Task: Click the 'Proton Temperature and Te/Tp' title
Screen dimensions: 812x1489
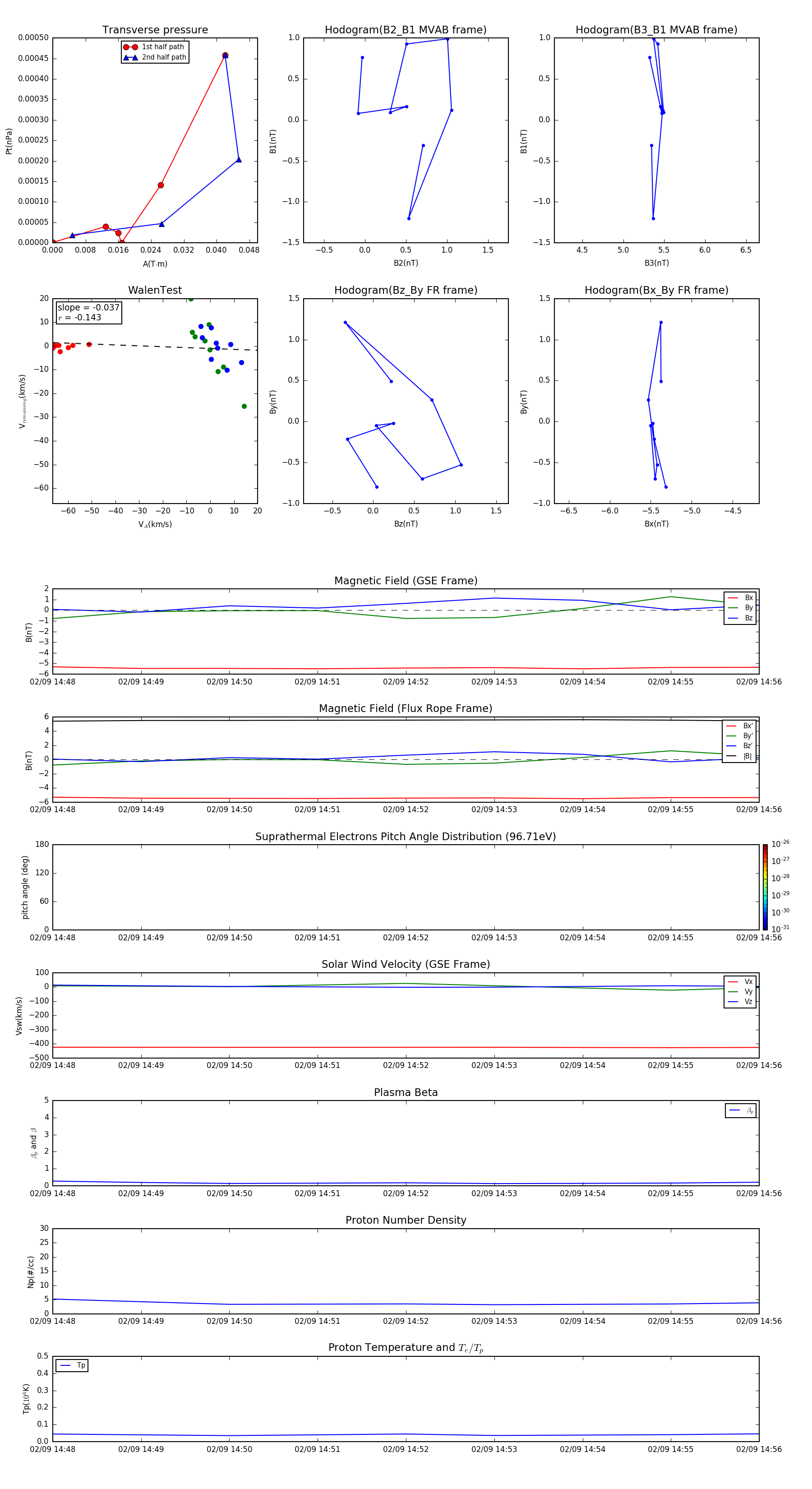Action: 406,1348
